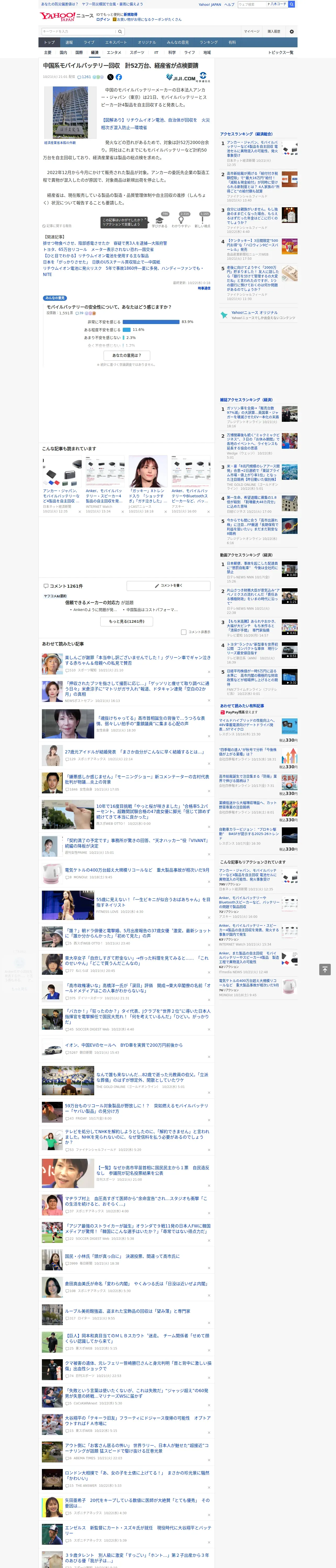Viewport: 336px width, 1568px height.
Task: Open the トップ navigation tab
Action: coord(49,43)
